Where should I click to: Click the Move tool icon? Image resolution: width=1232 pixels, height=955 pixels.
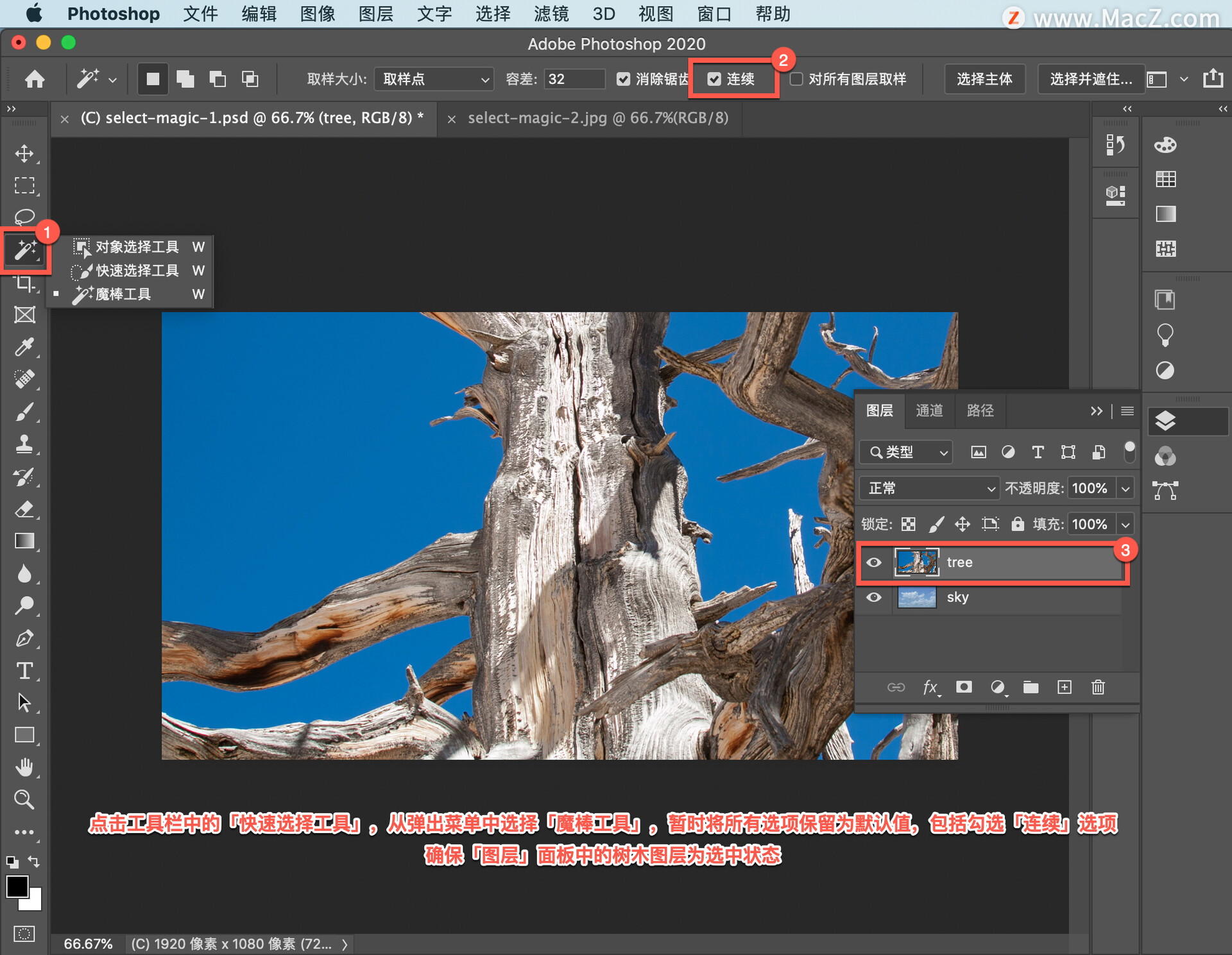coord(26,152)
